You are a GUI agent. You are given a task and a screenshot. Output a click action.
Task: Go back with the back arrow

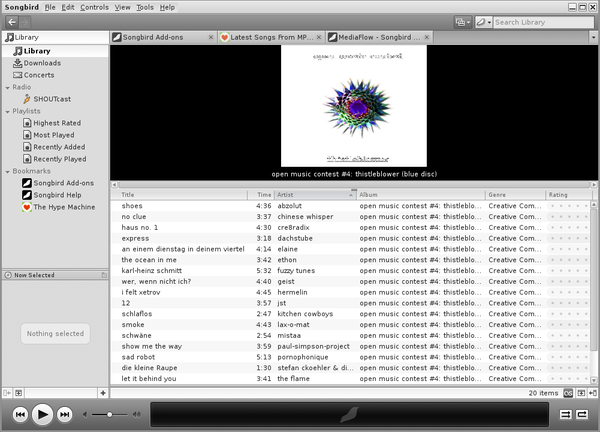(12, 22)
